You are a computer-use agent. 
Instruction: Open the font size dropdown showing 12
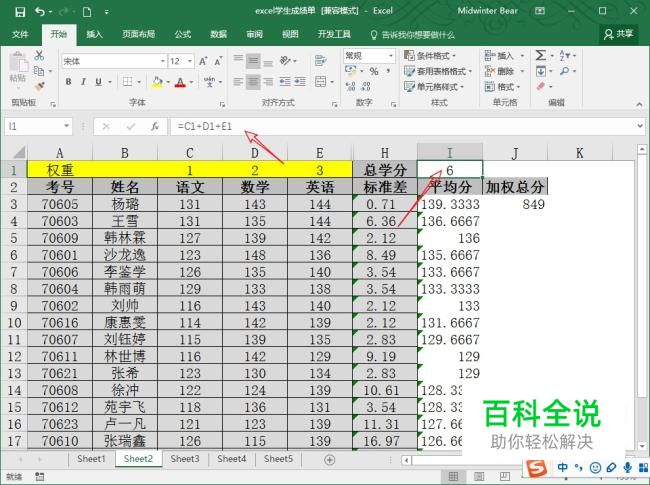190,61
